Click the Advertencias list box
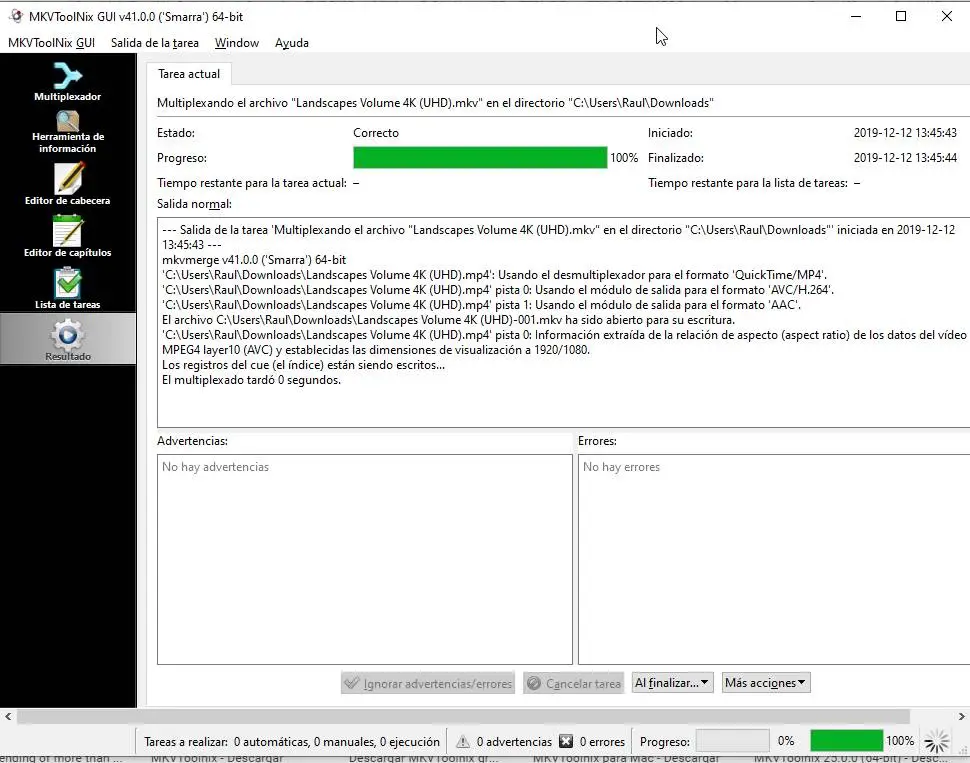 [364, 559]
